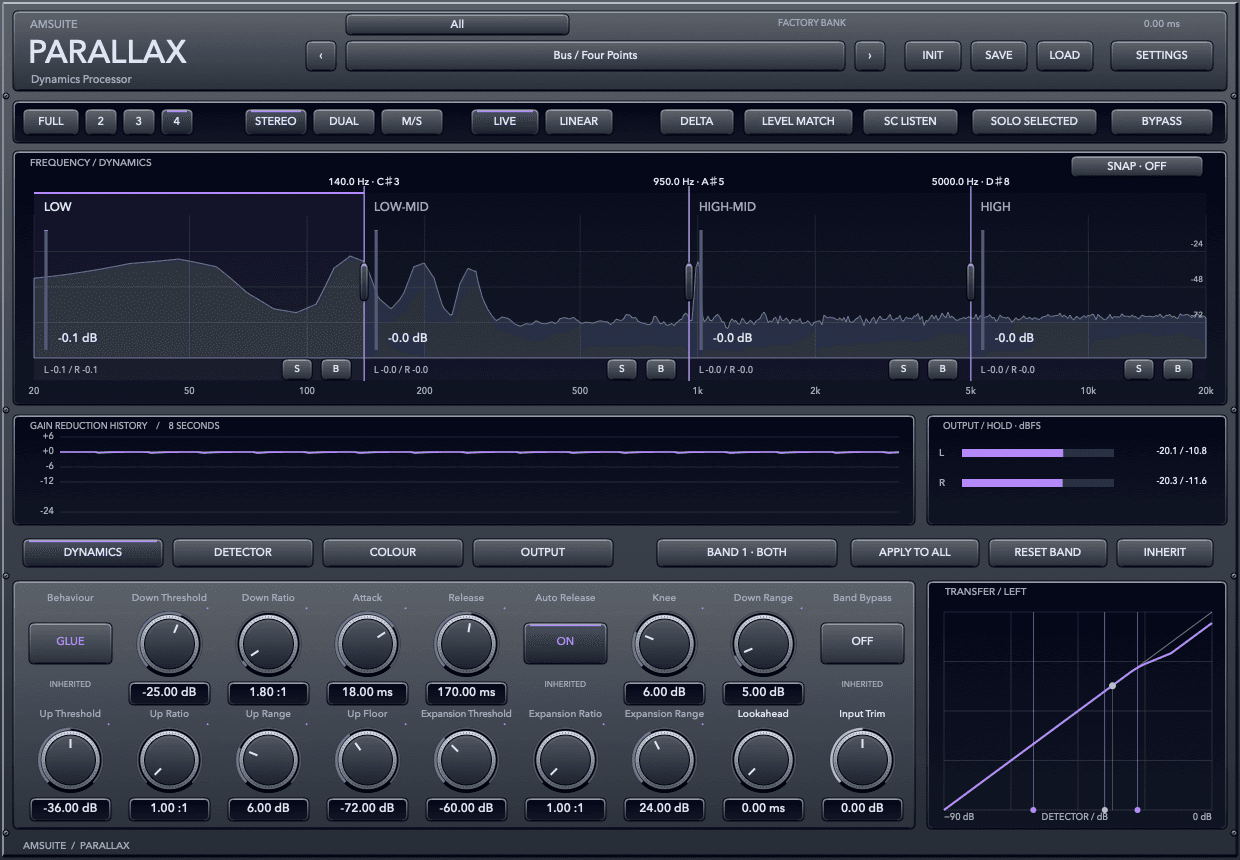Select the FULL band layout

pos(51,122)
